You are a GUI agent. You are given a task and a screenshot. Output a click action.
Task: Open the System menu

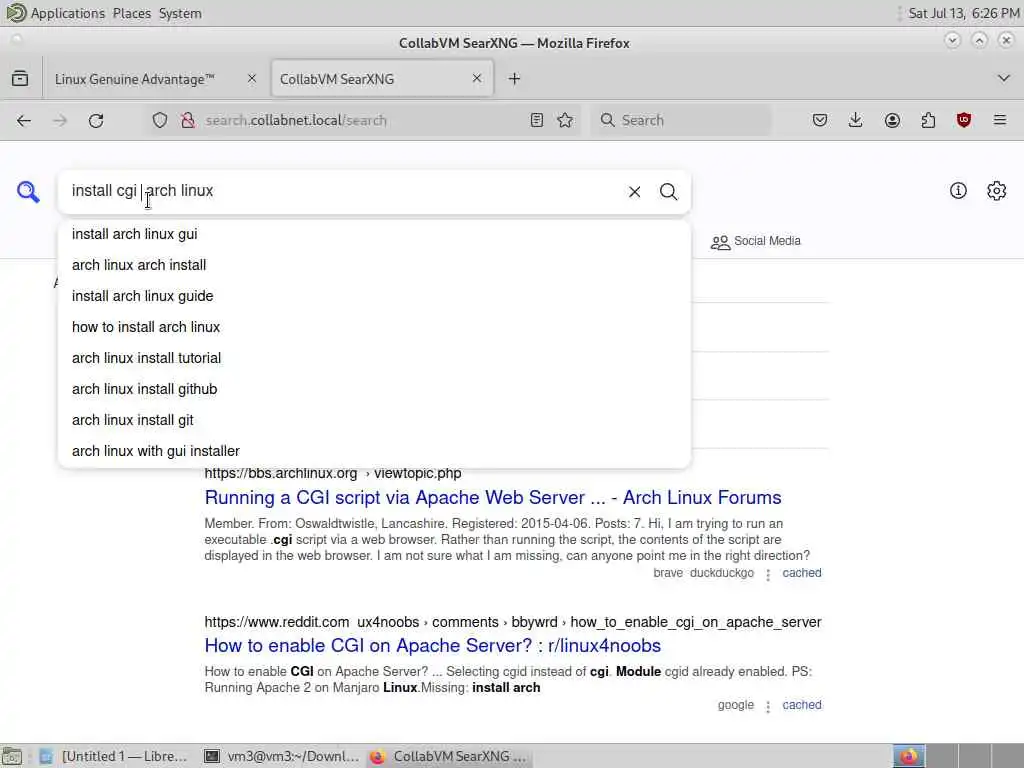tap(180, 13)
